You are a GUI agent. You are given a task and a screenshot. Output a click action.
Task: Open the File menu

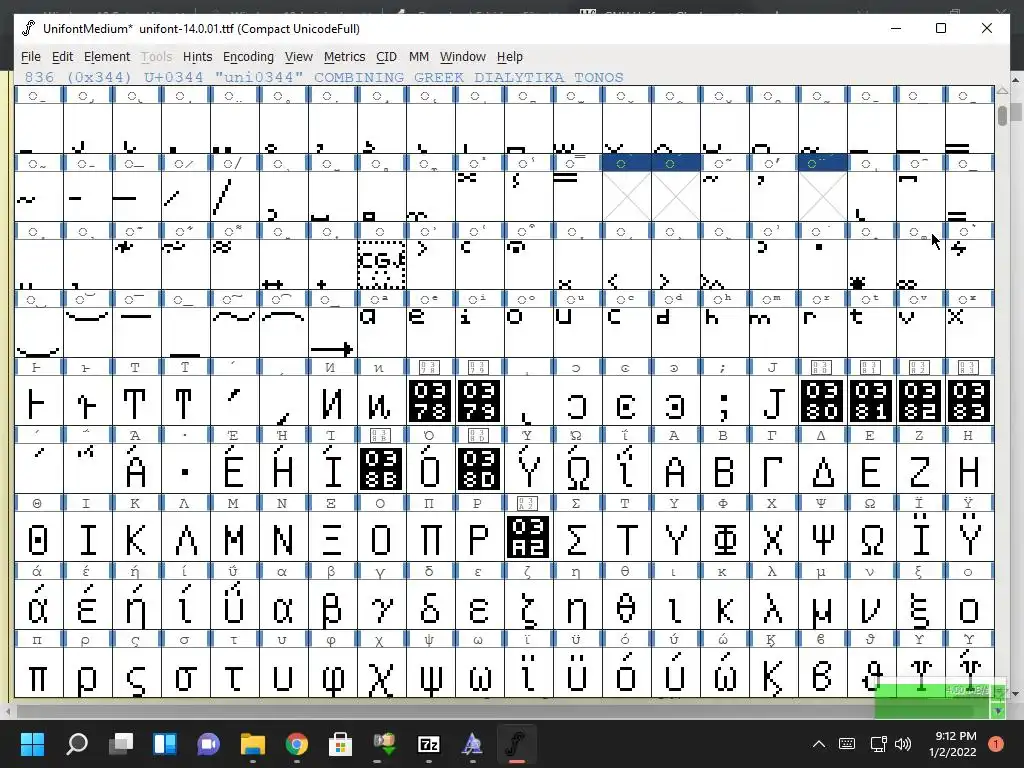(31, 57)
